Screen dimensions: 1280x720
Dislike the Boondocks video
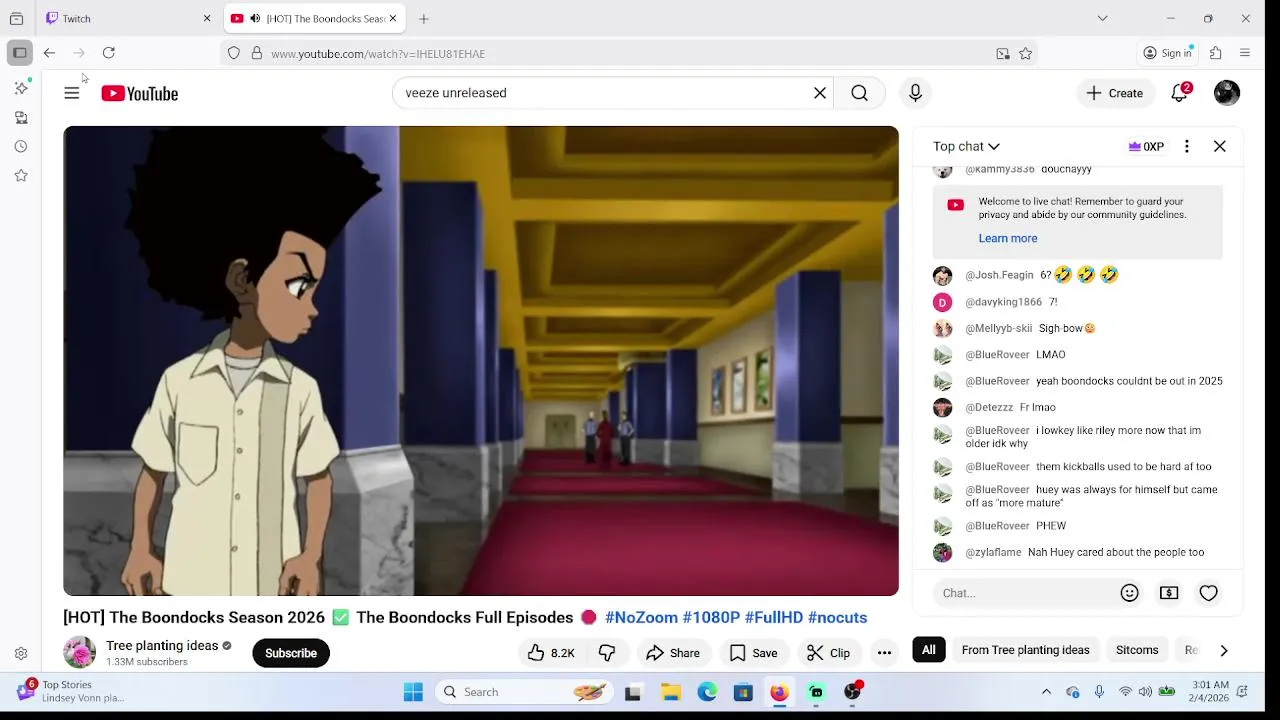(607, 653)
